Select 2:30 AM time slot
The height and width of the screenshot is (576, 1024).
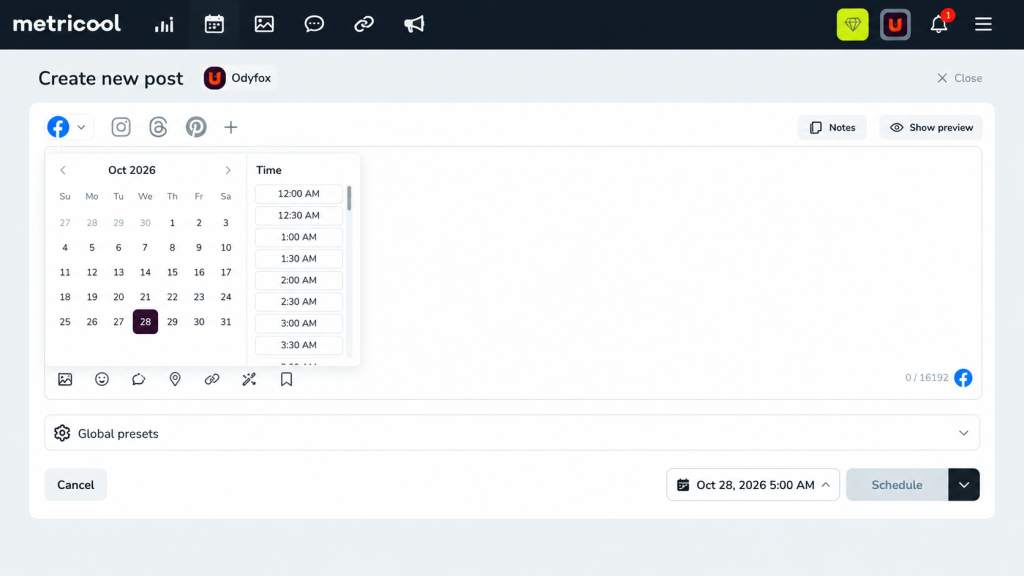click(298, 302)
